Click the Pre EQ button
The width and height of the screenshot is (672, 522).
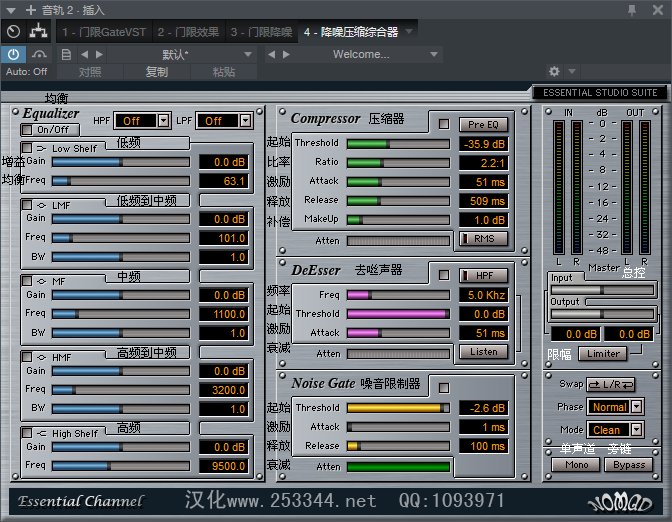tap(483, 125)
